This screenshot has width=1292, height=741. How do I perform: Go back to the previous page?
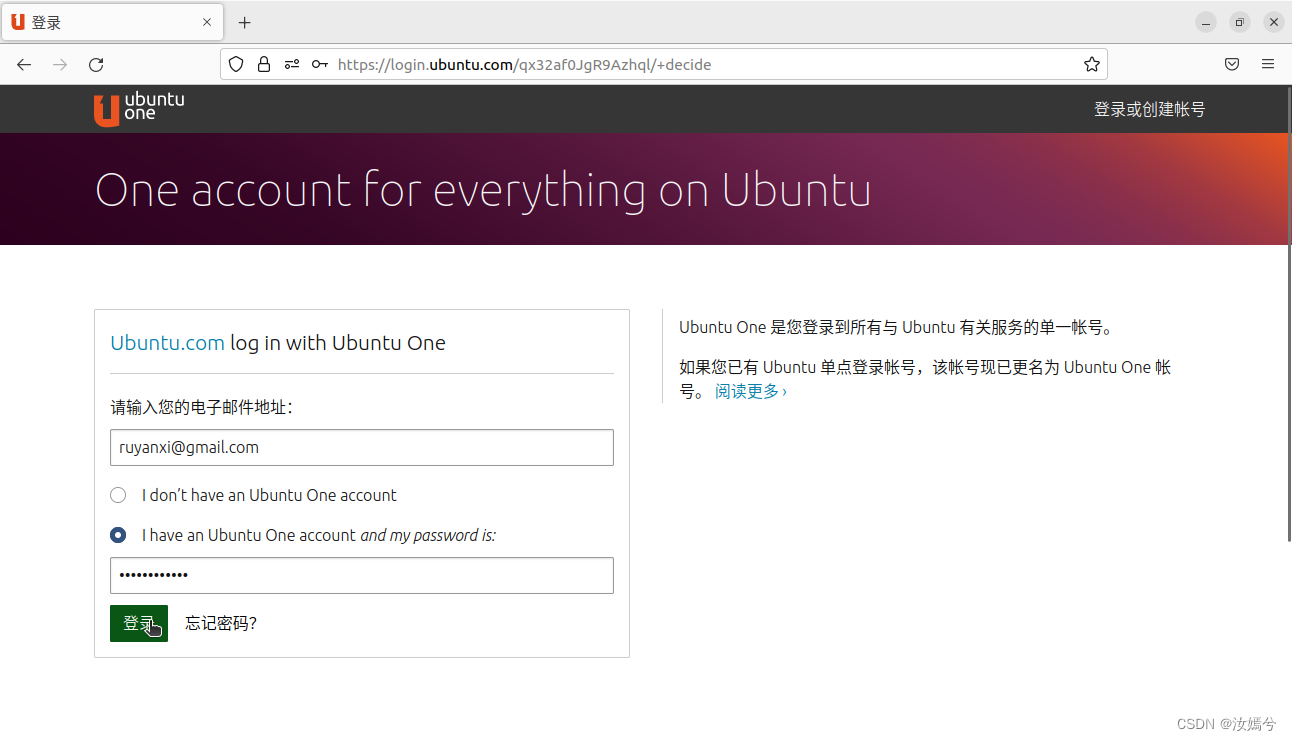pos(24,64)
